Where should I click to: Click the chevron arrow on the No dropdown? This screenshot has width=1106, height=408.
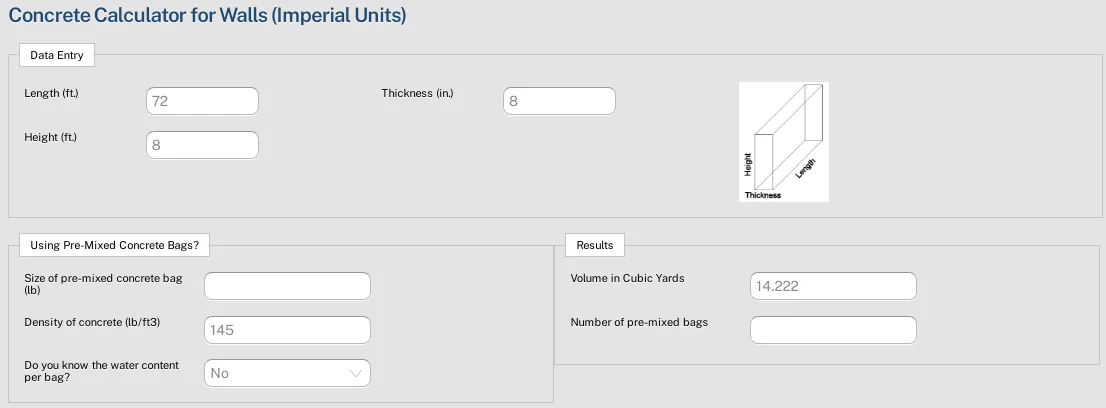(x=356, y=373)
